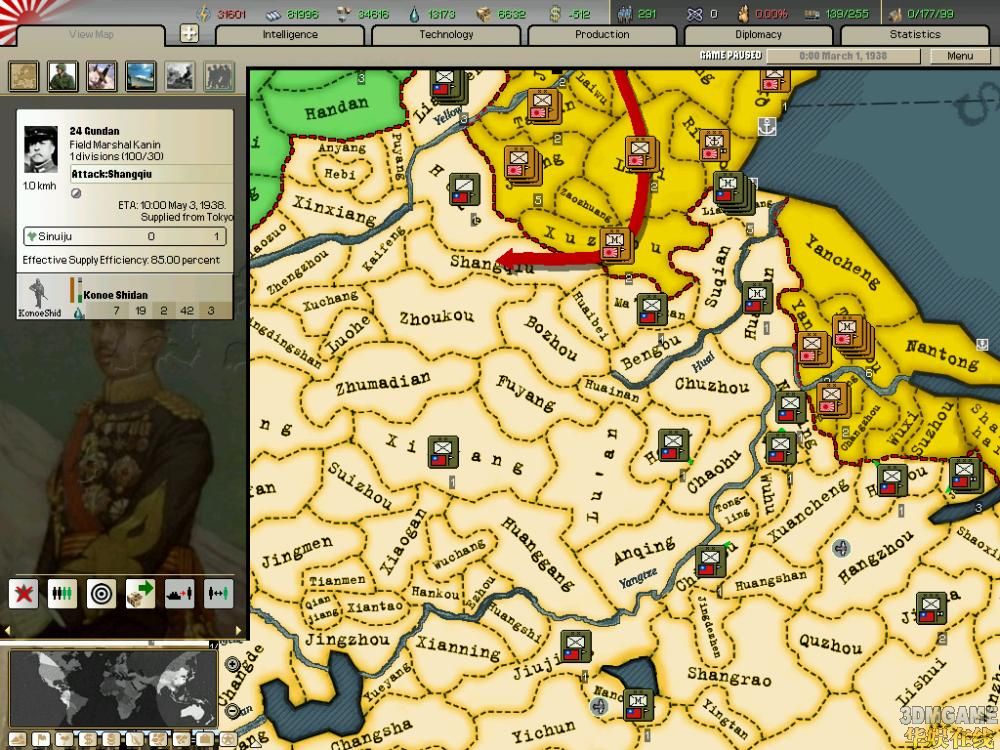Click the load onto ship icon

pyautogui.click(x=179, y=593)
